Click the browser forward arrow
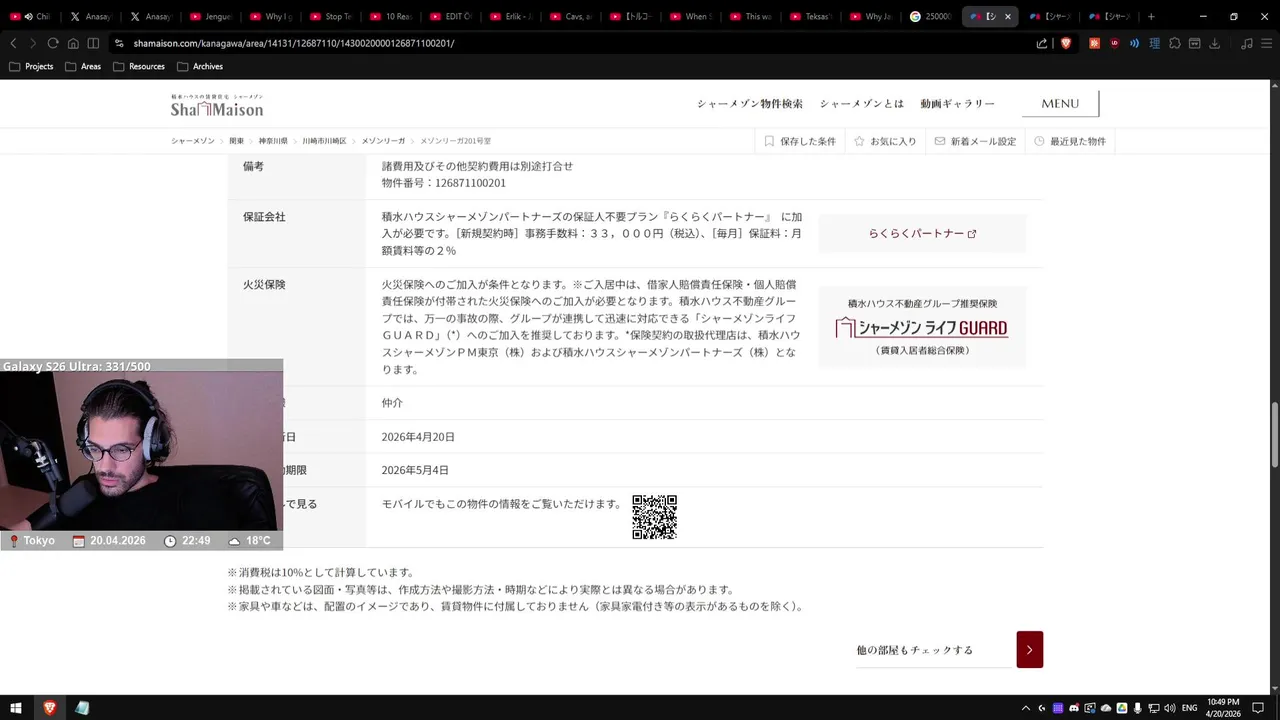 pos(33,43)
